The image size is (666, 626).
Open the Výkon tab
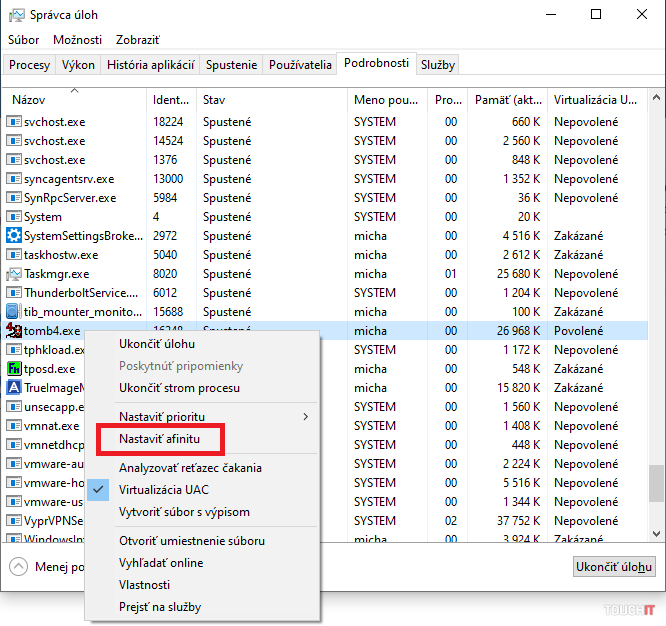(x=78, y=65)
